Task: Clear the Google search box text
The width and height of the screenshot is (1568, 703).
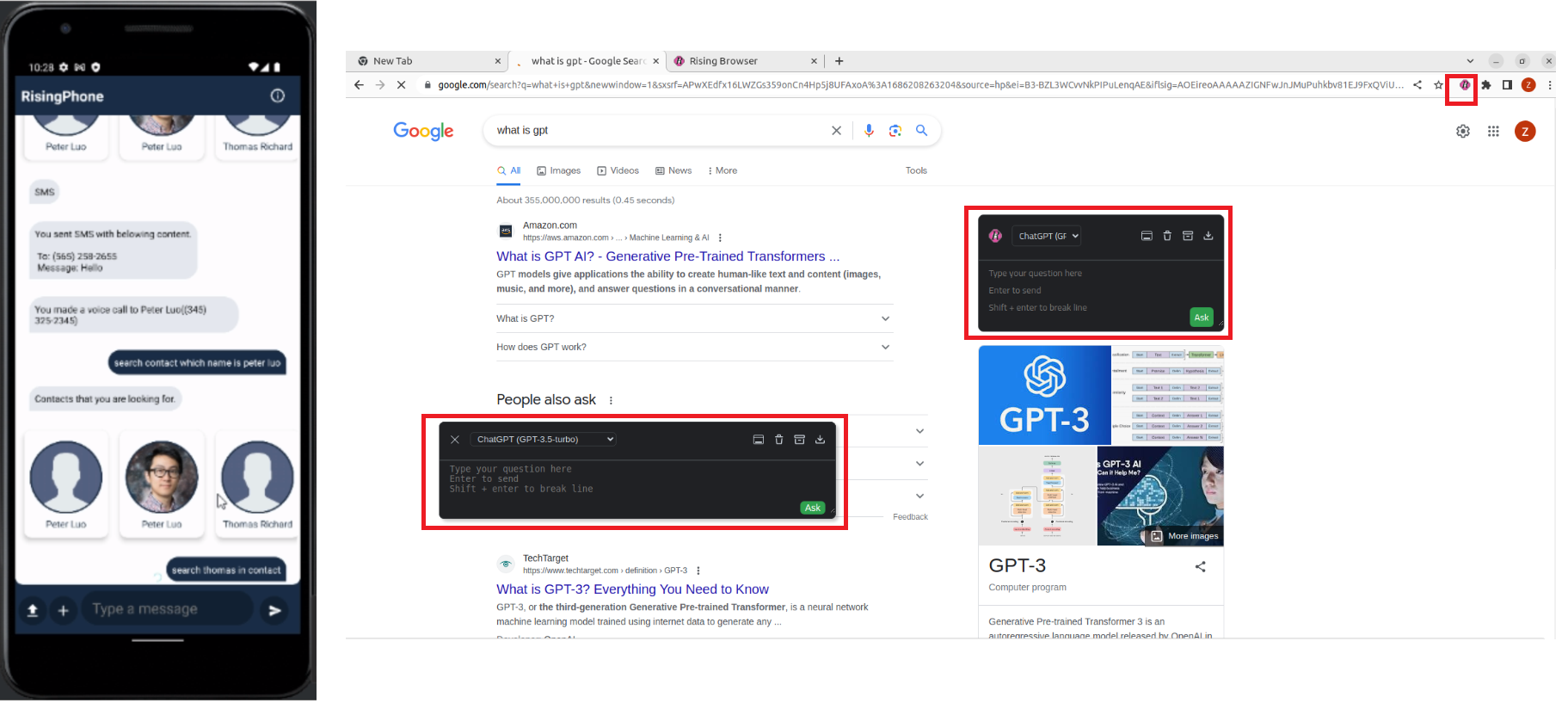Action: pyautogui.click(x=836, y=131)
